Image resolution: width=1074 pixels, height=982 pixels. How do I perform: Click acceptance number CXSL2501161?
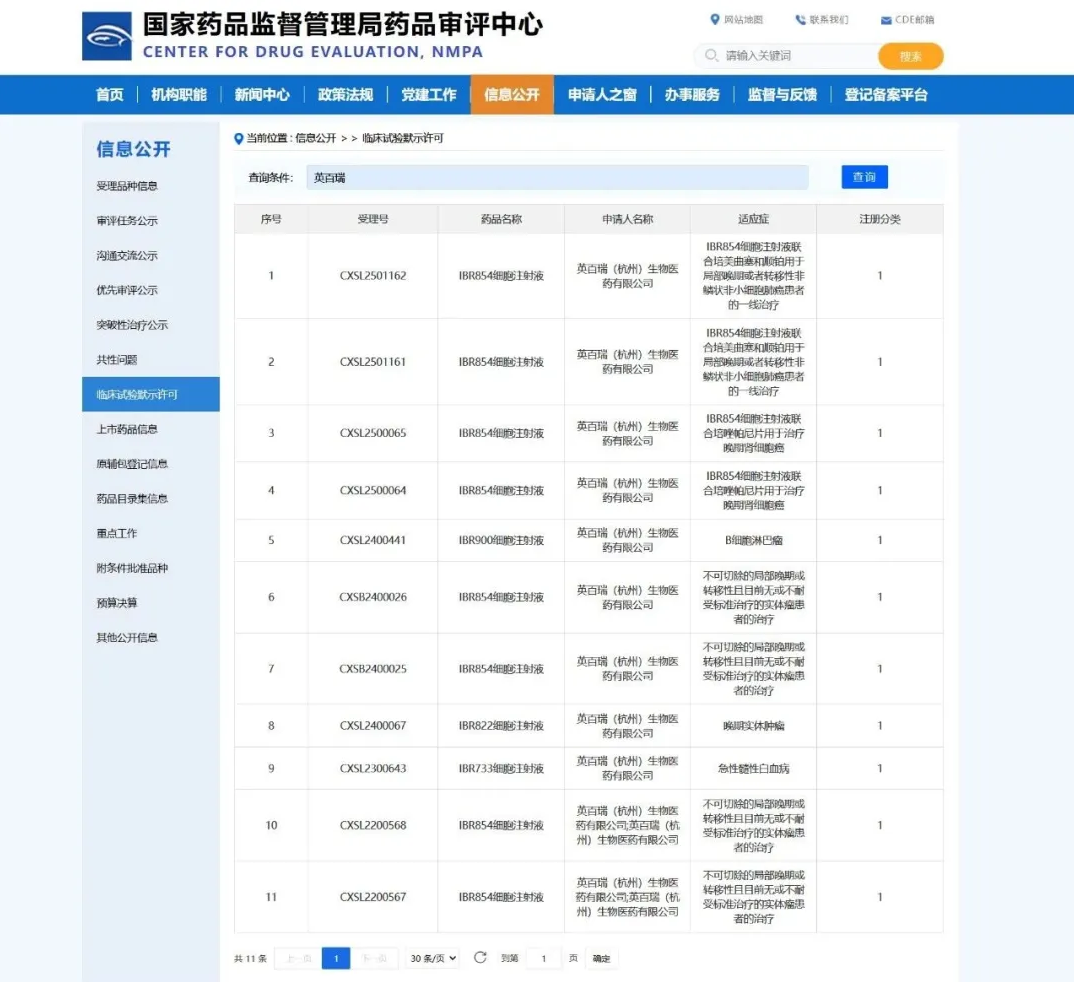point(373,362)
